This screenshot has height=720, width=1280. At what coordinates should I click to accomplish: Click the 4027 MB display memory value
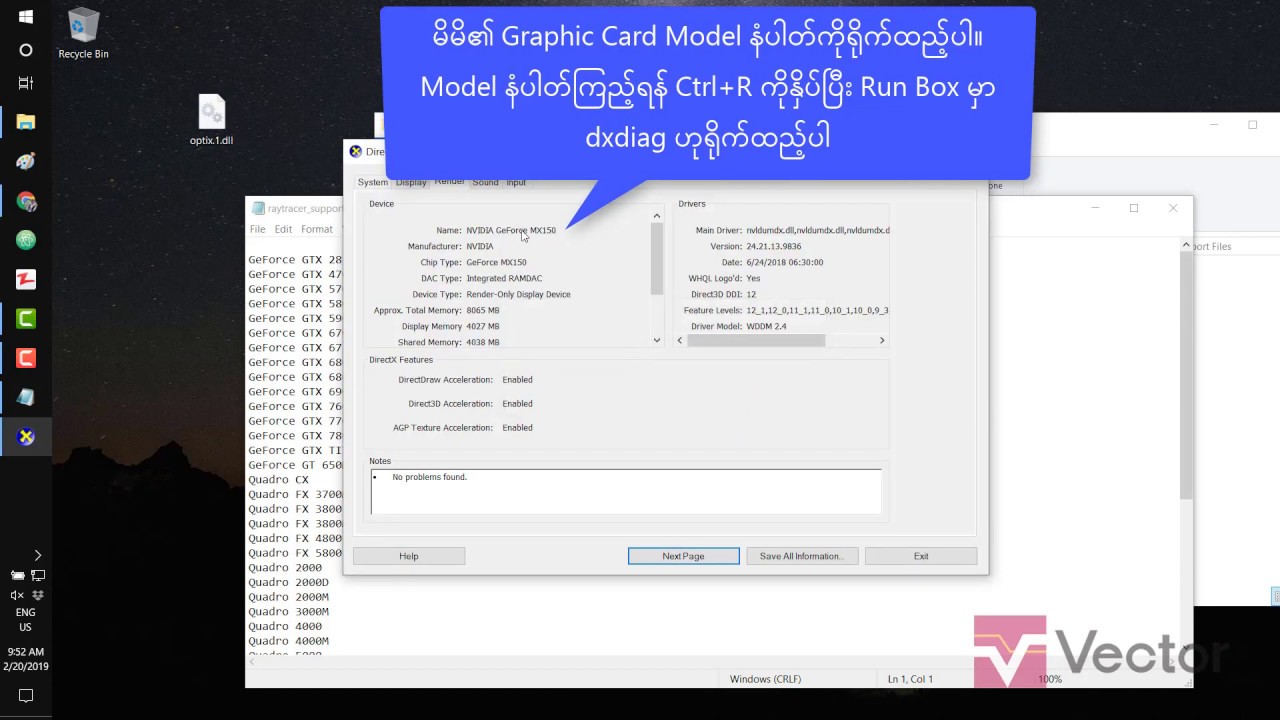click(x=482, y=326)
